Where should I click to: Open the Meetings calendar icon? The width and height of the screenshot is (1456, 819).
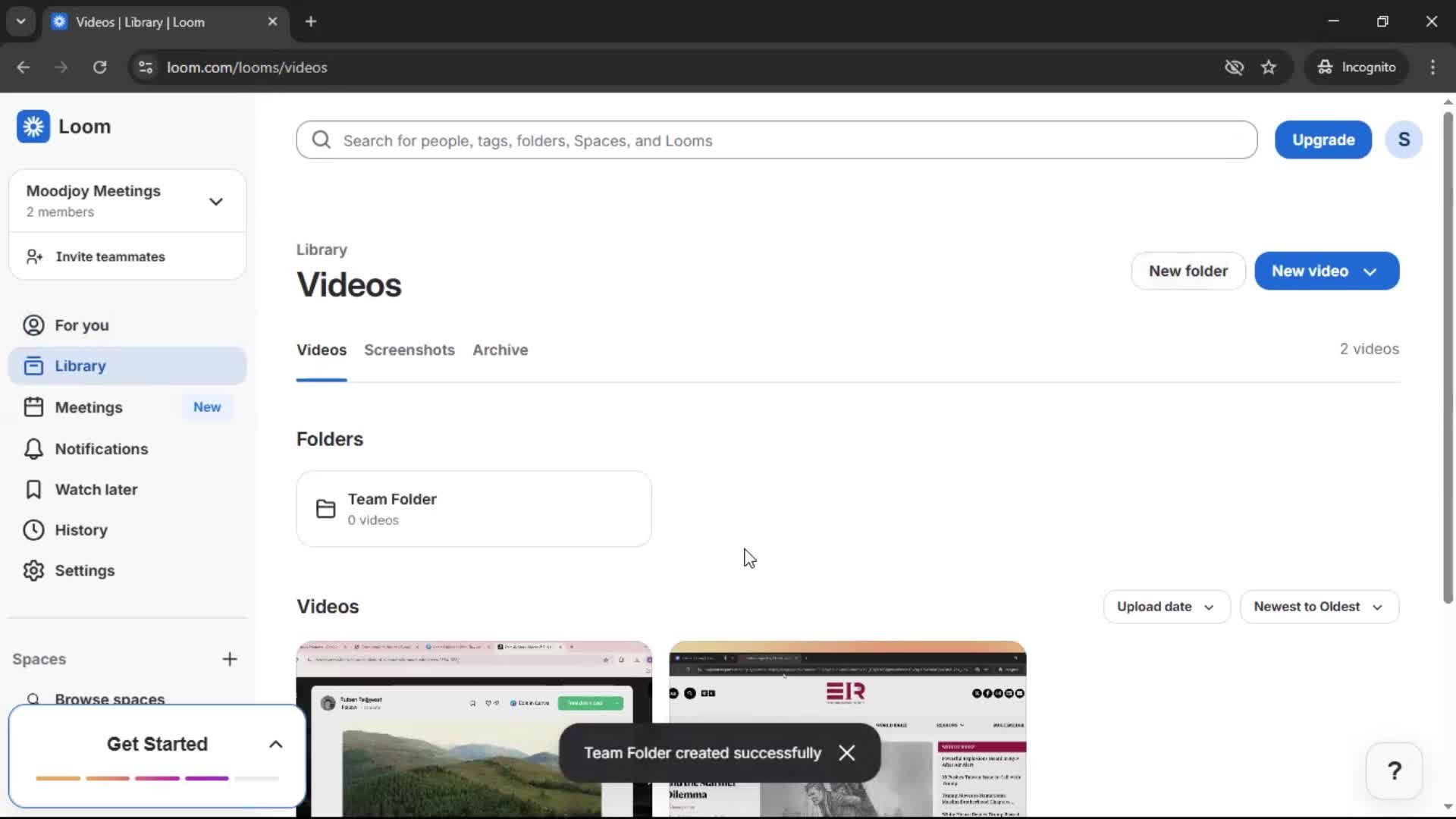[x=33, y=406]
